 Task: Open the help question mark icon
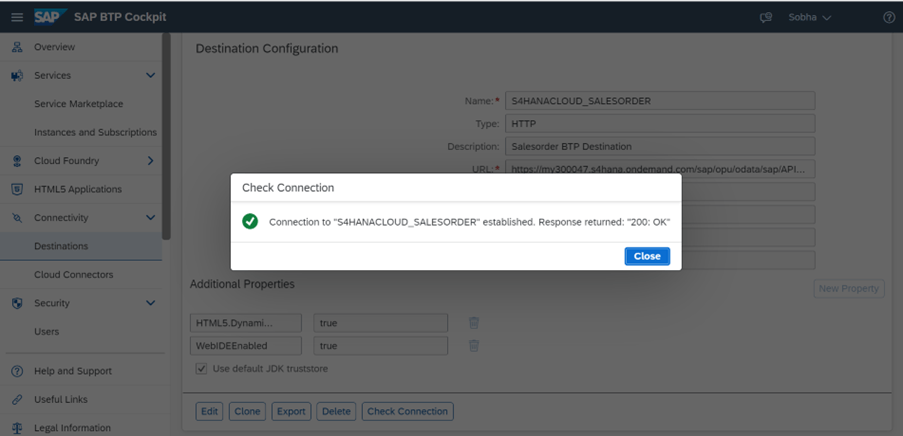click(x=889, y=17)
